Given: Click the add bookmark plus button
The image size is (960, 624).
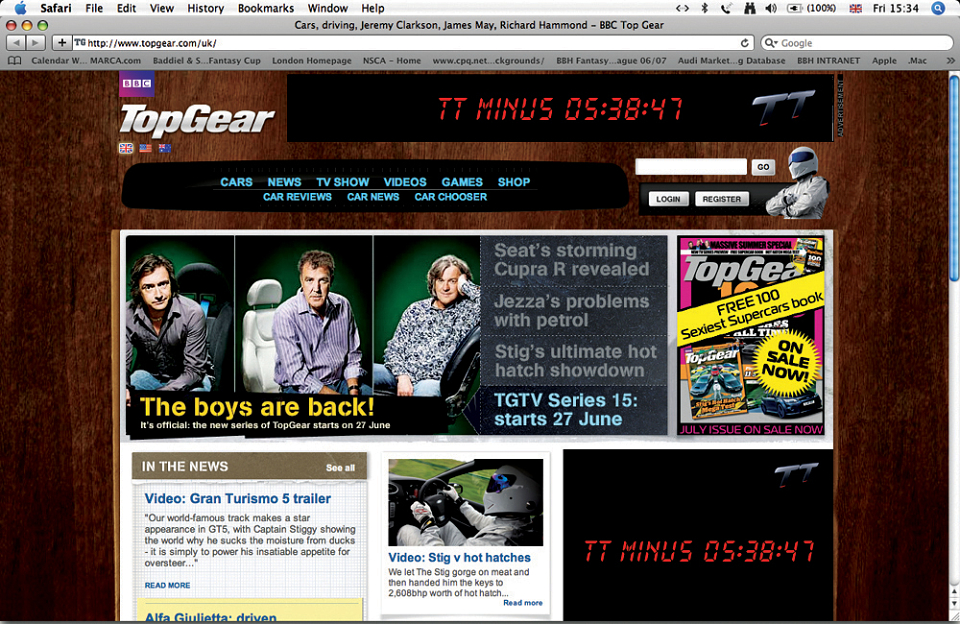Looking at the screenshot, I should (62, 43).
